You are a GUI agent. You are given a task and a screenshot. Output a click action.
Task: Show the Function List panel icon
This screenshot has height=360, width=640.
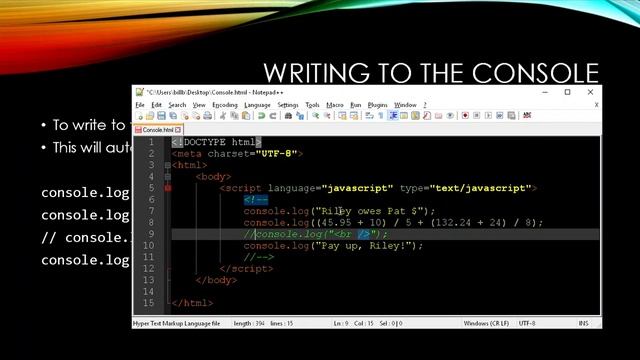(427, 116)
